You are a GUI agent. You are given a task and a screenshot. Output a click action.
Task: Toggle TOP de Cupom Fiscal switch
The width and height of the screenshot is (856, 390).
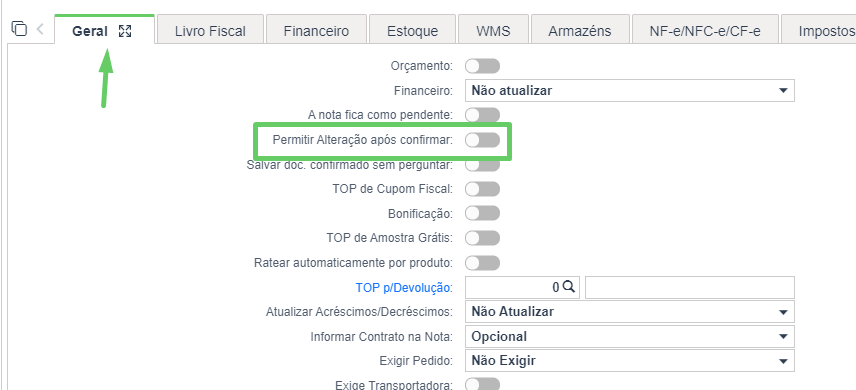tap(482, 189)
